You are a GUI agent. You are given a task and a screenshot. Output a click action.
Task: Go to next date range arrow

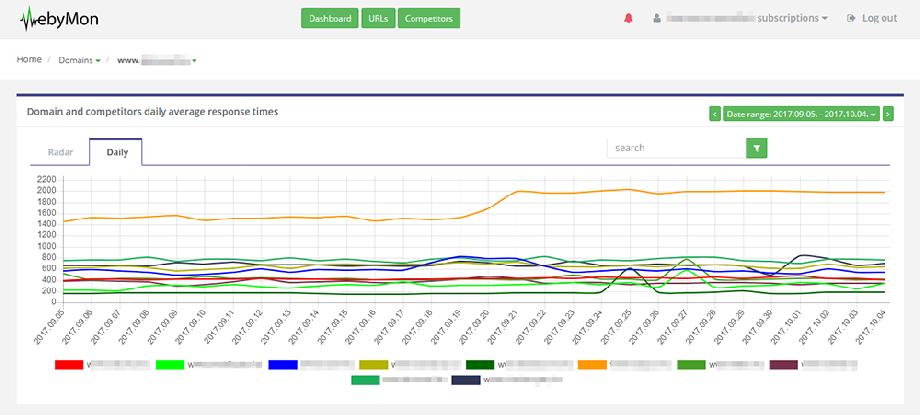click(888, 113)
